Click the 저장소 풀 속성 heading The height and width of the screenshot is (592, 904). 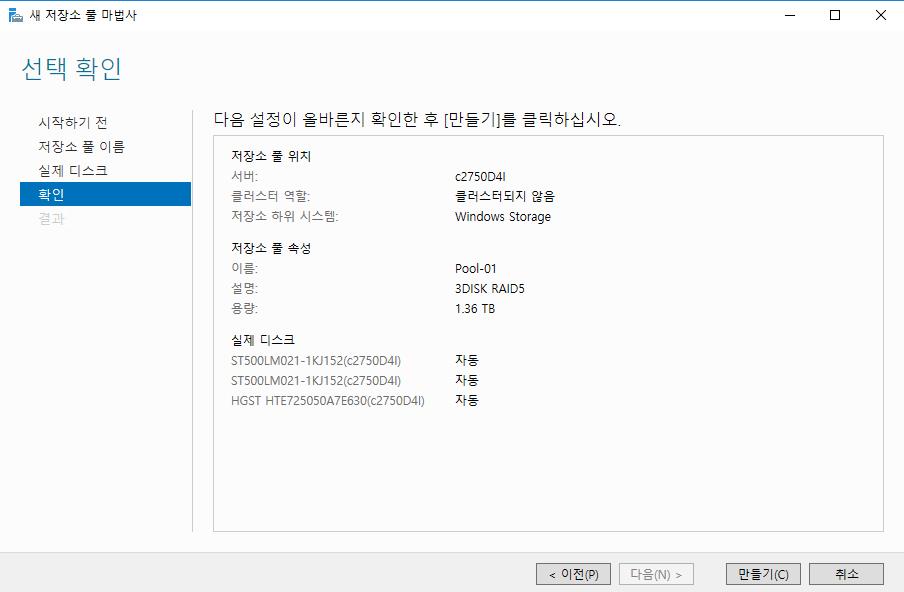[271, 248]
